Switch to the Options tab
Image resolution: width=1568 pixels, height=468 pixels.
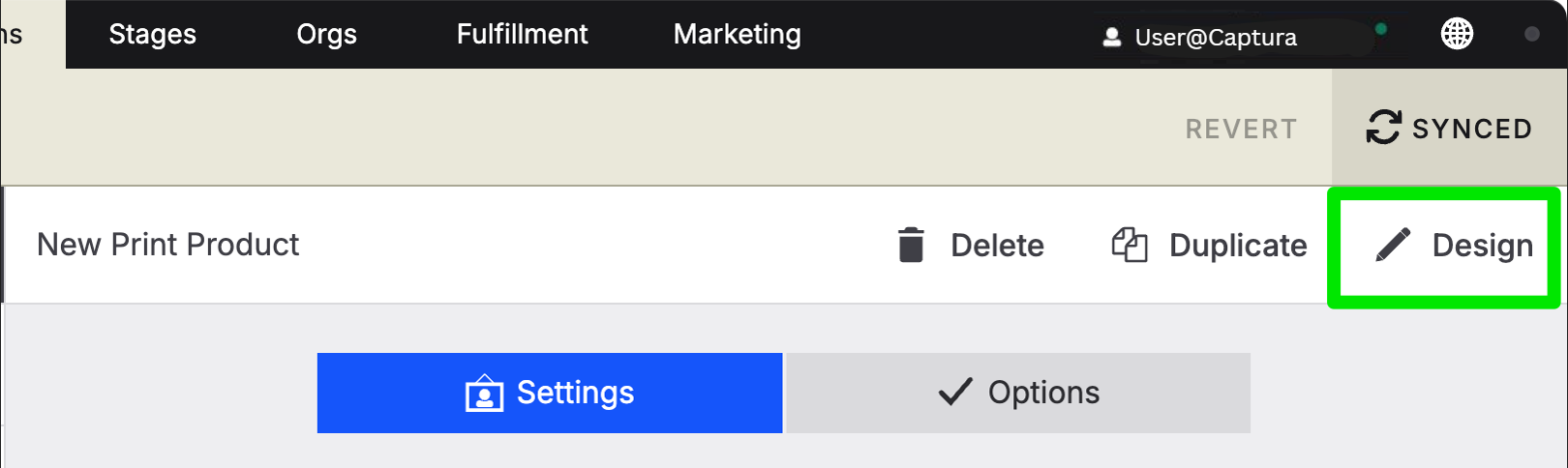pos(1018,393)
